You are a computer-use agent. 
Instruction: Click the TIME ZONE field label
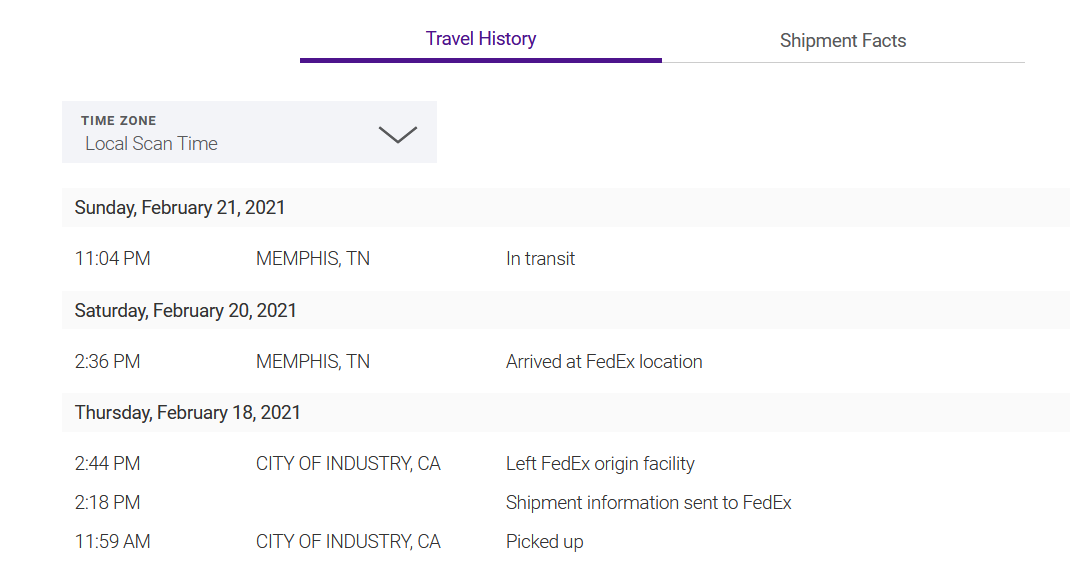(x=119, y=120)
